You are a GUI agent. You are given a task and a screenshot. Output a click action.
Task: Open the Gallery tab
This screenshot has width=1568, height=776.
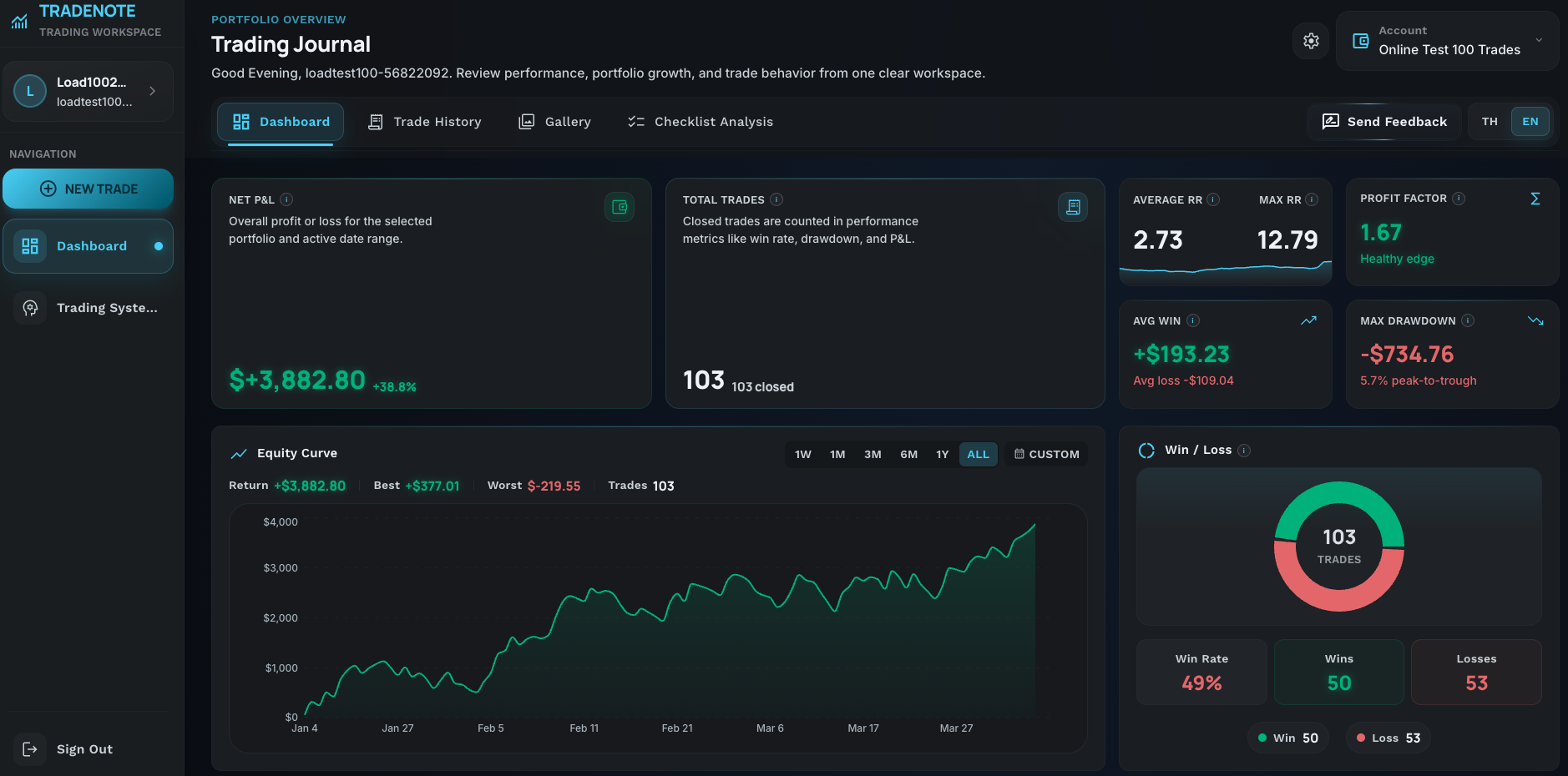[554, 122]
